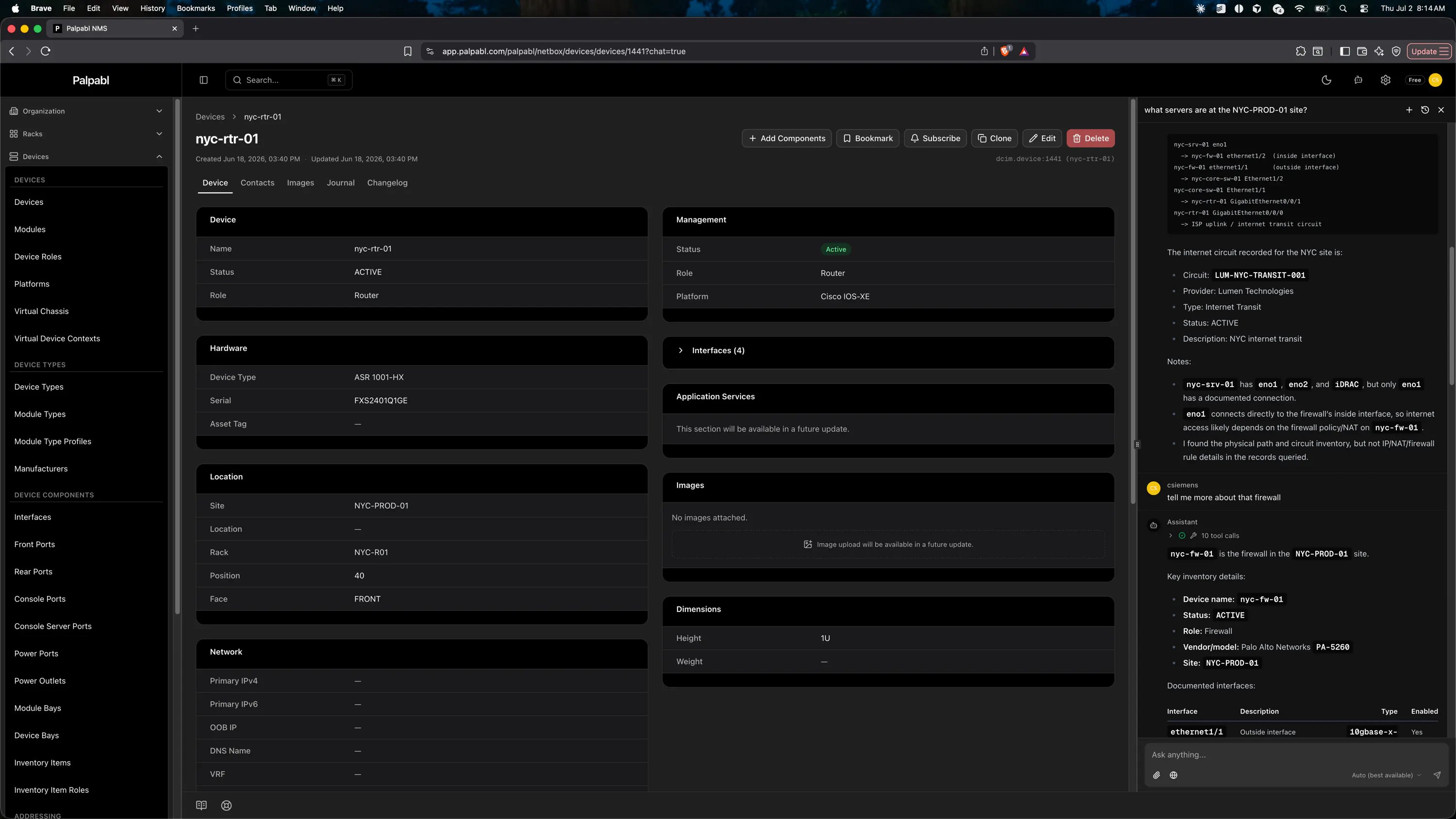The image size is (1456, 819).
Task: Open settings gear in app header
Action: 1385,80
